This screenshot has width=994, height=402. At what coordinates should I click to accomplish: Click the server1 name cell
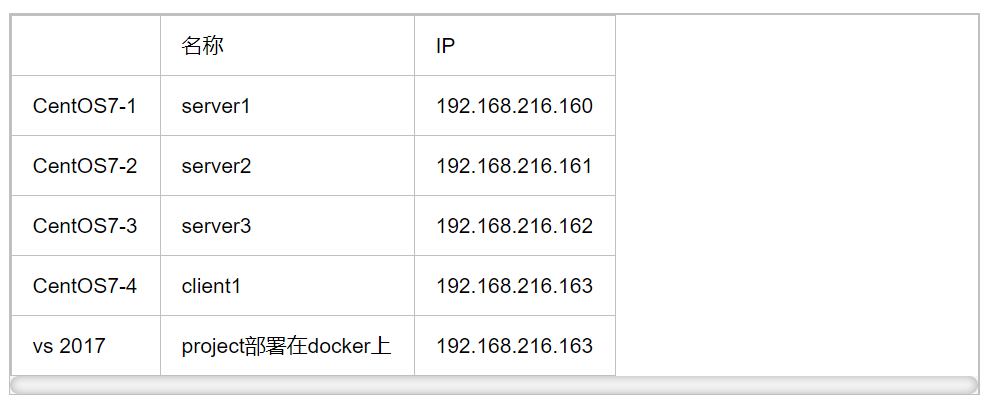coord(216,106)
